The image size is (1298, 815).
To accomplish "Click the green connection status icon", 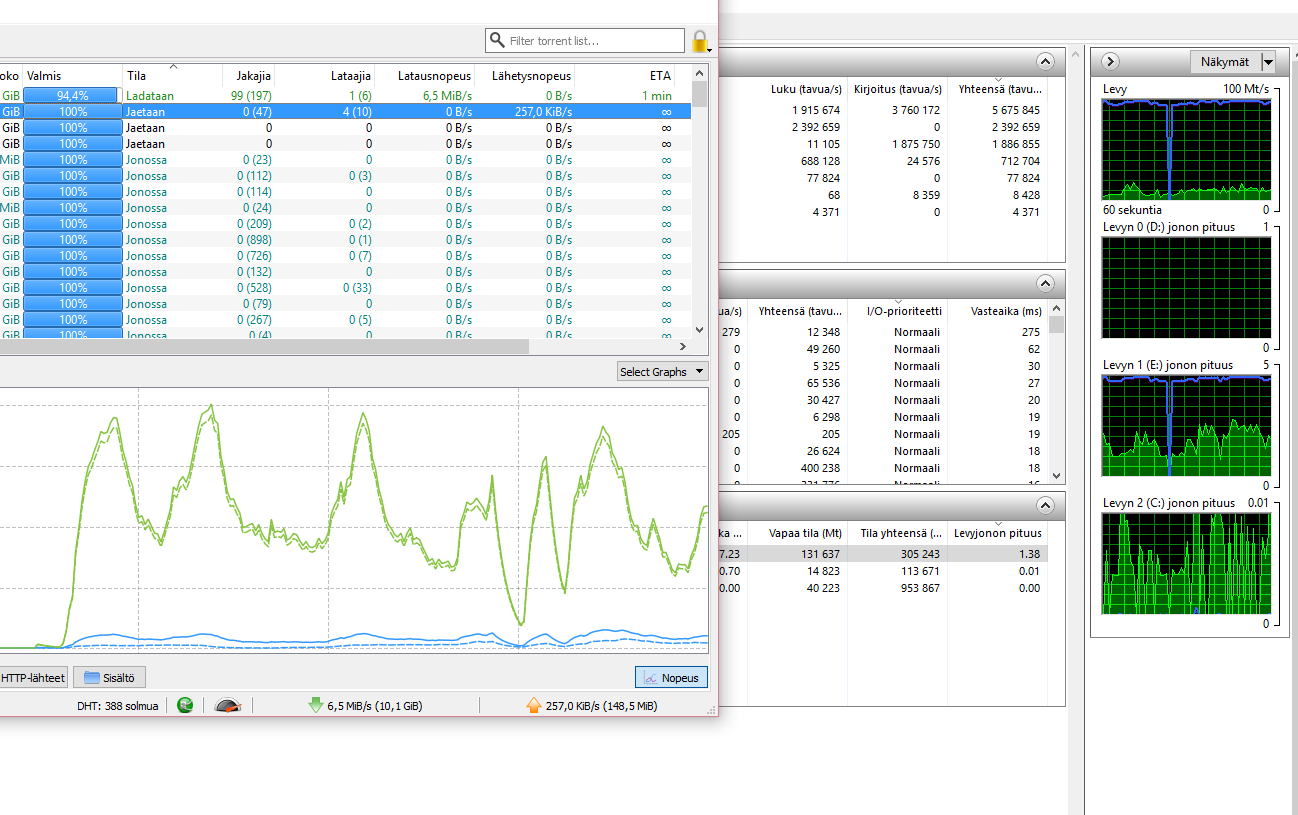I will pyautogui.click(x=185, y=705).
